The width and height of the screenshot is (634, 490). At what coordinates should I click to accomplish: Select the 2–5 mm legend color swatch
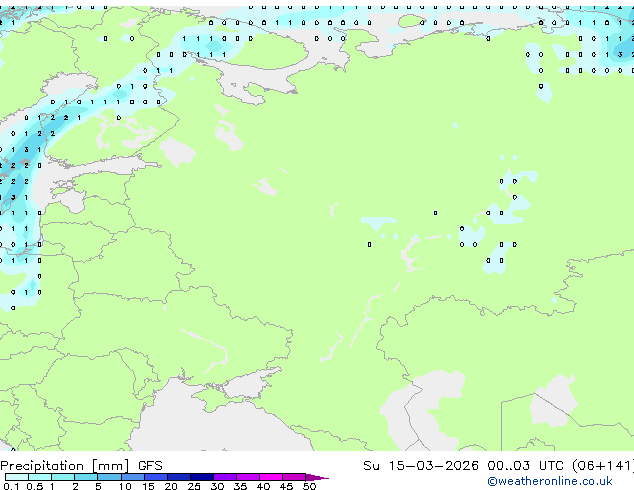coord(86,477)
